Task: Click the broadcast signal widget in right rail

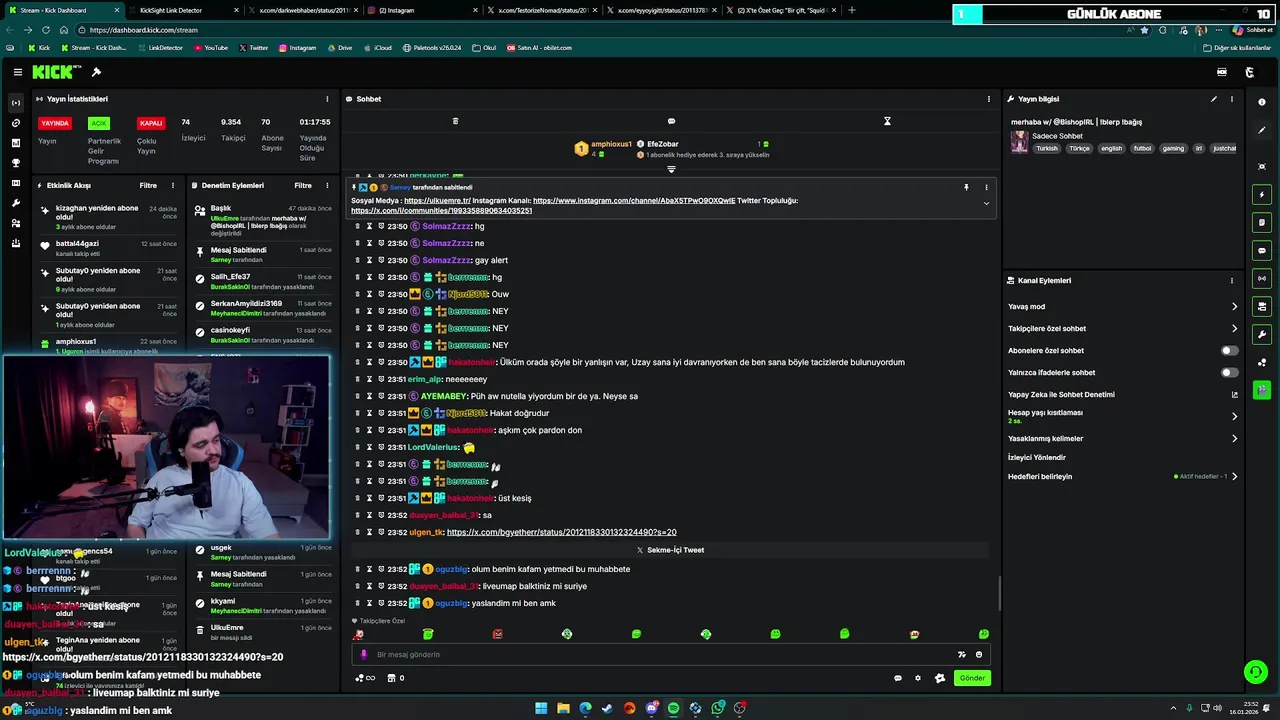Action: (x=1262, y=278)
